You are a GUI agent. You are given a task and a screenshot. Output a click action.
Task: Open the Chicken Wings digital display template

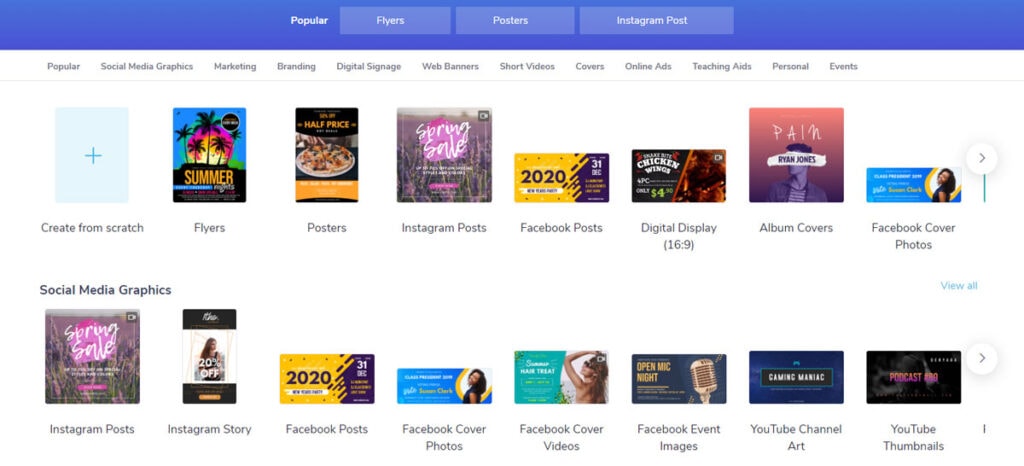click(679, 176)
